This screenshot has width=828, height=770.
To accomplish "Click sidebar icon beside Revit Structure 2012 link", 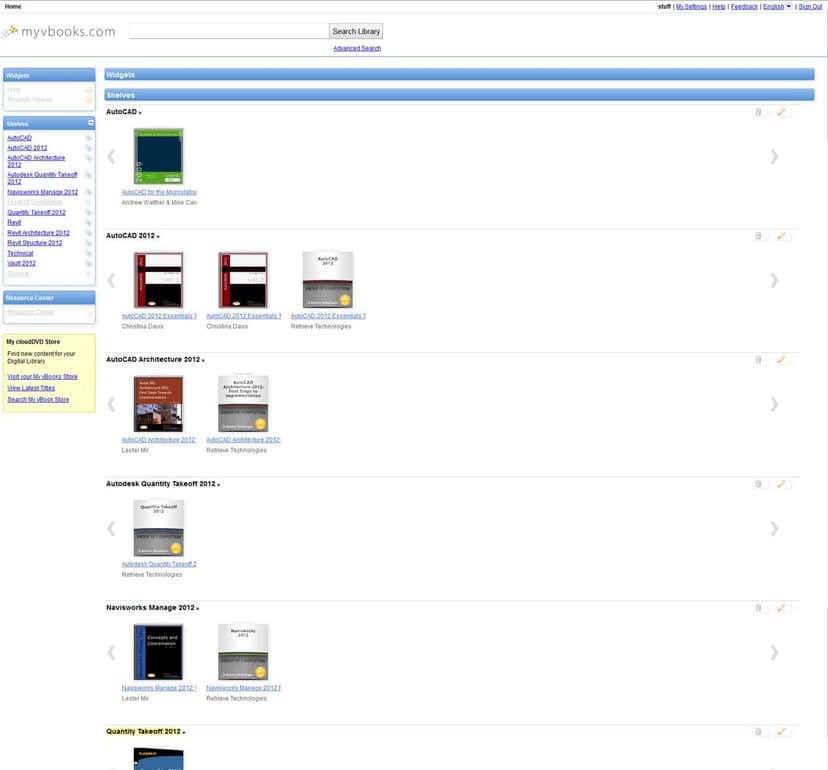I will click(88, 243).
